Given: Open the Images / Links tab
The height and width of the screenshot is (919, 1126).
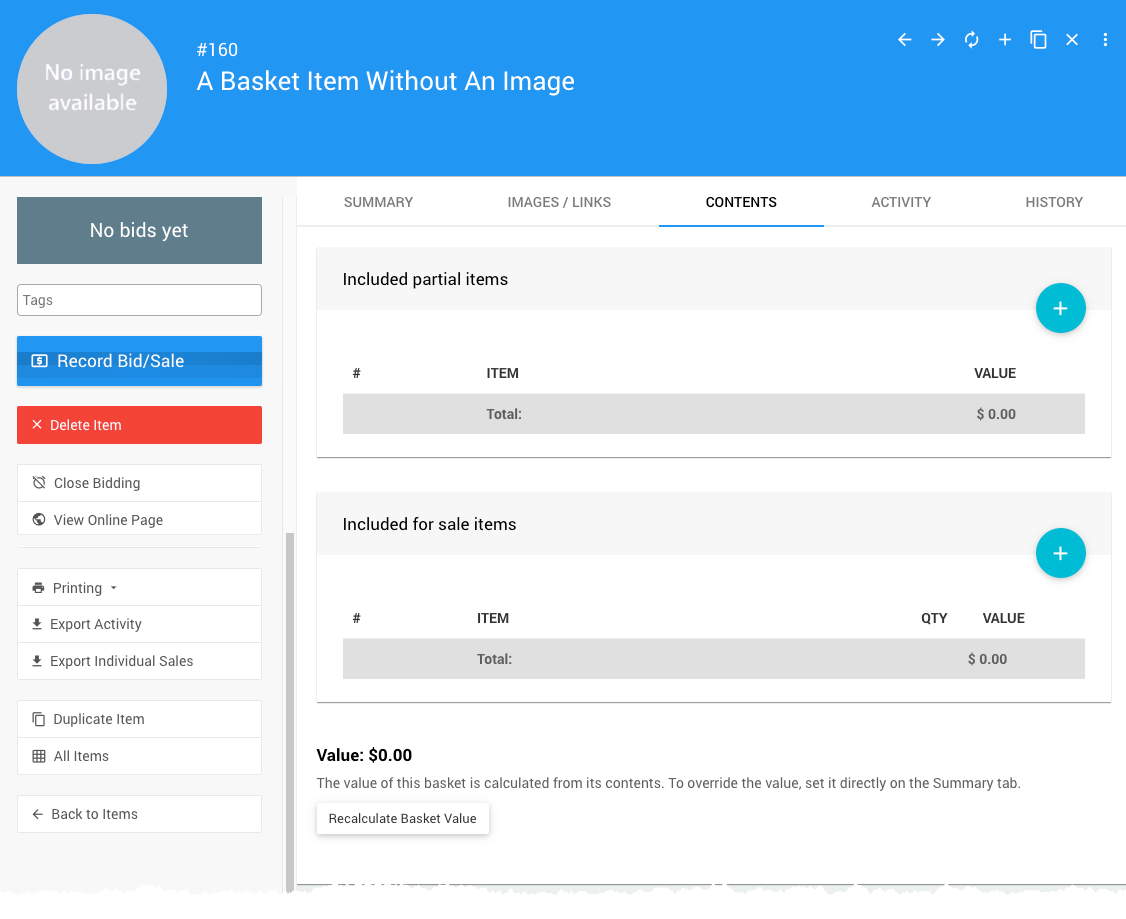Looking at the screenshot, I should [x=559, y=202].
